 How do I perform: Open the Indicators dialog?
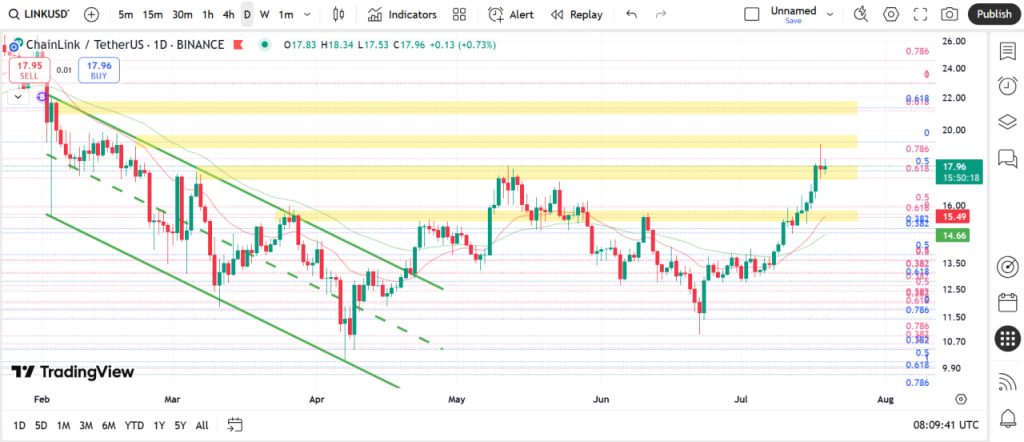402,14
